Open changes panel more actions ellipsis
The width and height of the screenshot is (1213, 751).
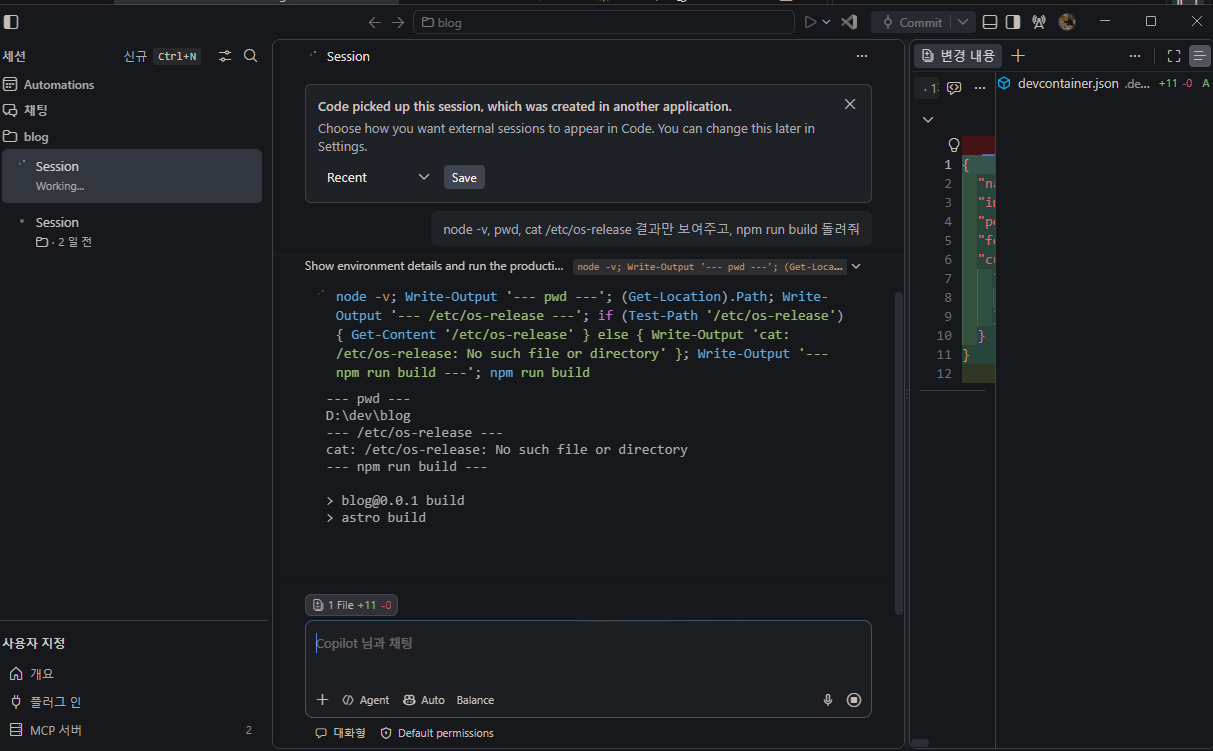(1135, 56)
